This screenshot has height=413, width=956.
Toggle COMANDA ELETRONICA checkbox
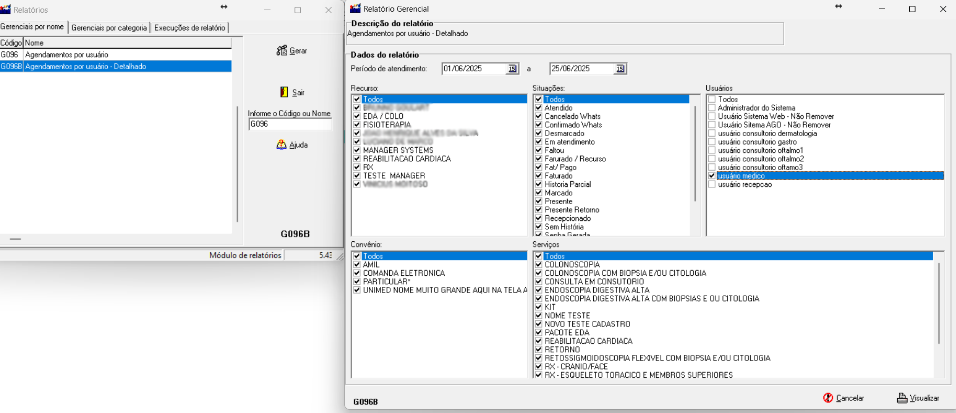357,273
